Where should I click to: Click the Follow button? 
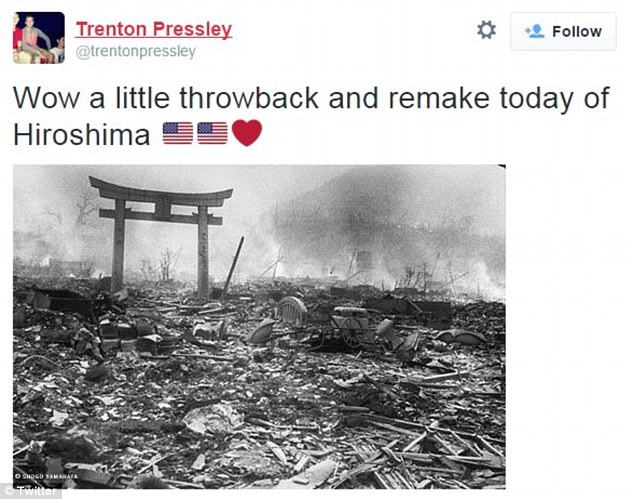click(562, 31)
